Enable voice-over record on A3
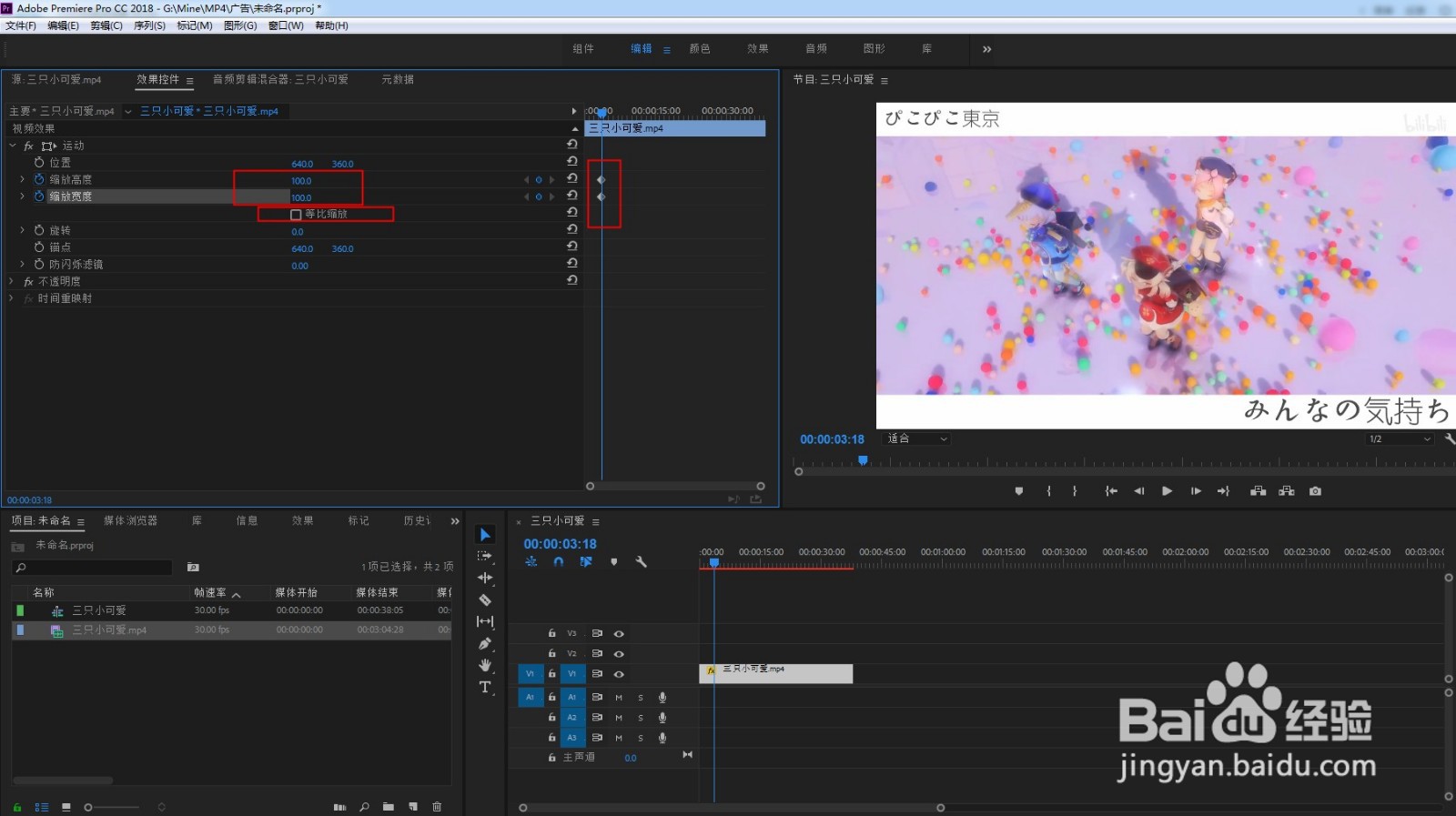The image size is (1456, 816). tap(662, 738)
